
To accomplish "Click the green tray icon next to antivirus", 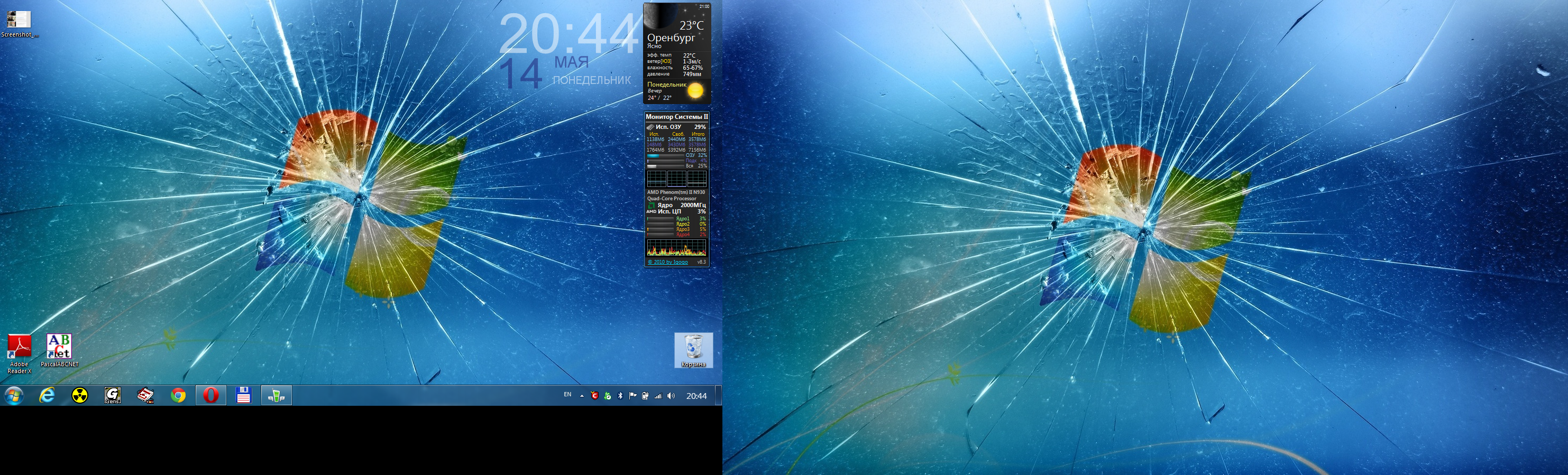I will pos(608,396).
